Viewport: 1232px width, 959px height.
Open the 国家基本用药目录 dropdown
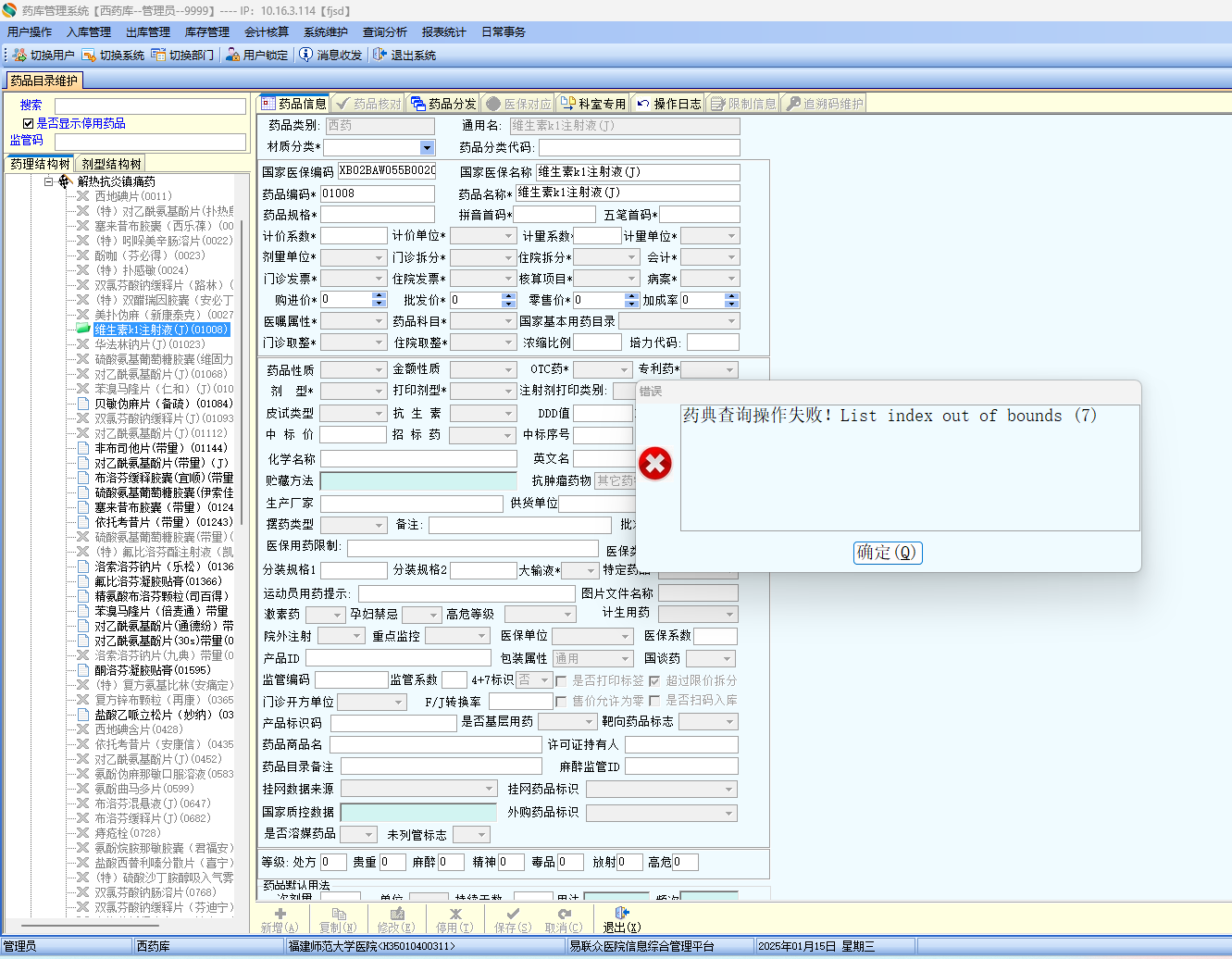pyautogui.click(x=731, y=321)
